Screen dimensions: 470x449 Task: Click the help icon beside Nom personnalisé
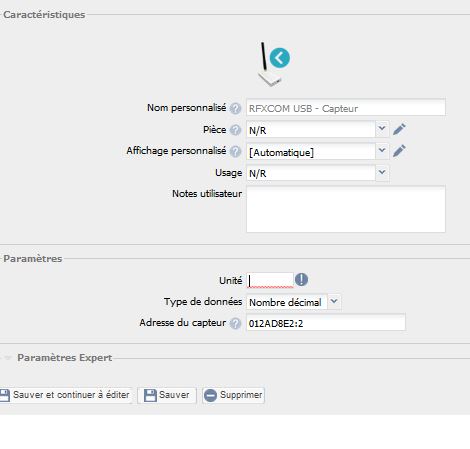coord(235,108)
